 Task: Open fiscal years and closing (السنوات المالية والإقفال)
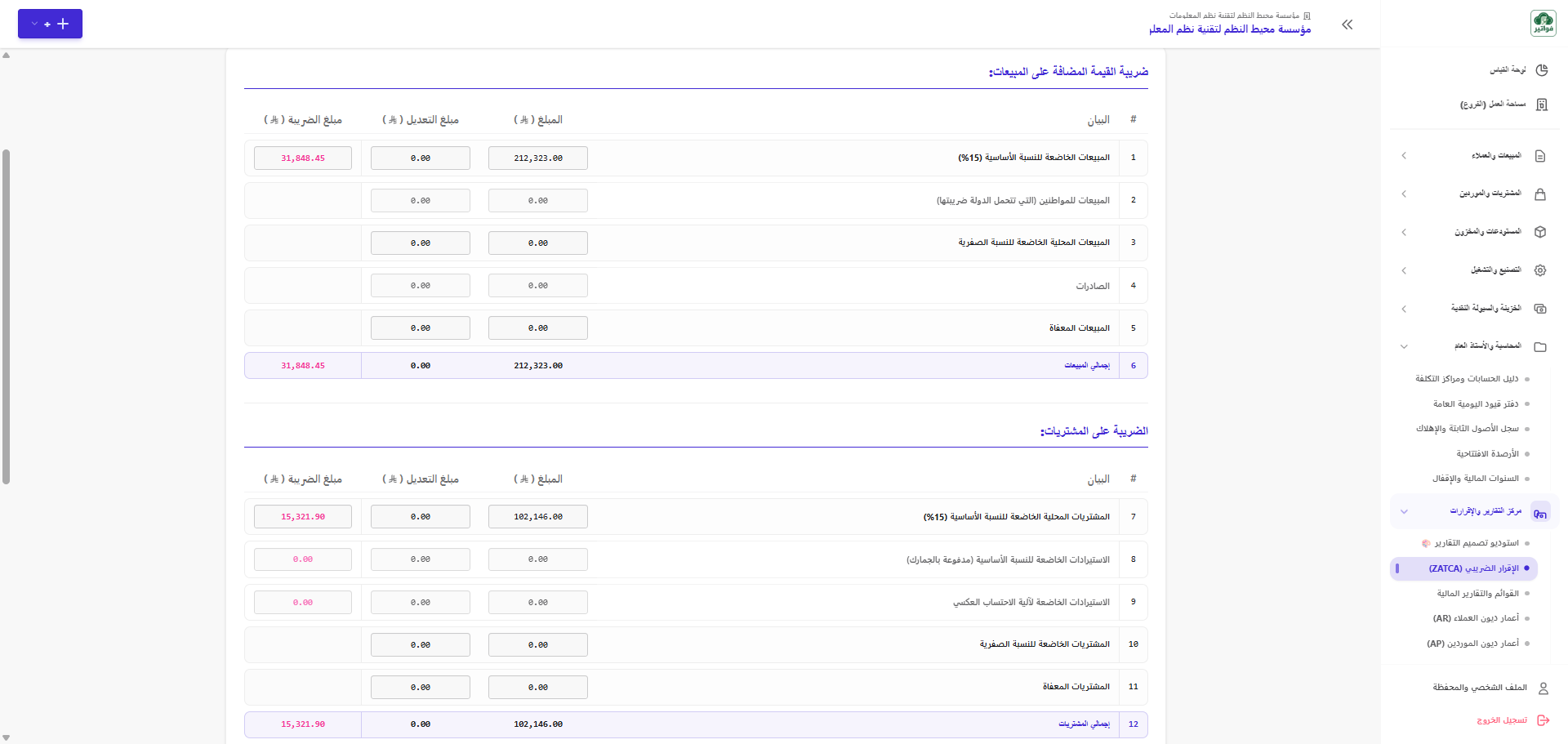1475,479
